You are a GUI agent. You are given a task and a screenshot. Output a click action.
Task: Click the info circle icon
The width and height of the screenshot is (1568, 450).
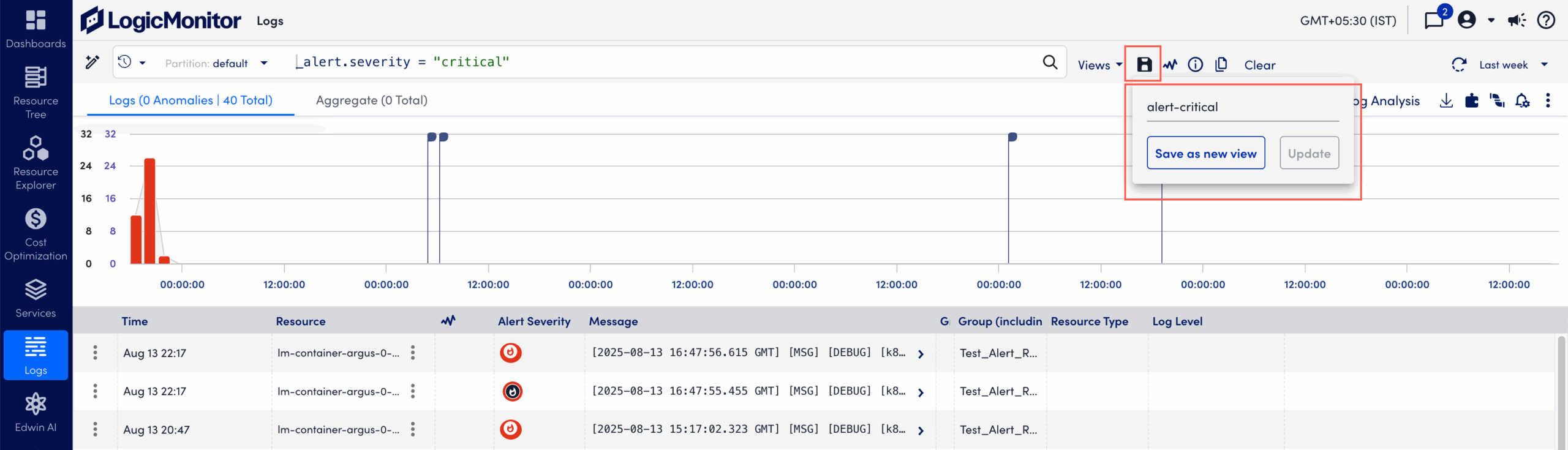[x=1196, y=64]
